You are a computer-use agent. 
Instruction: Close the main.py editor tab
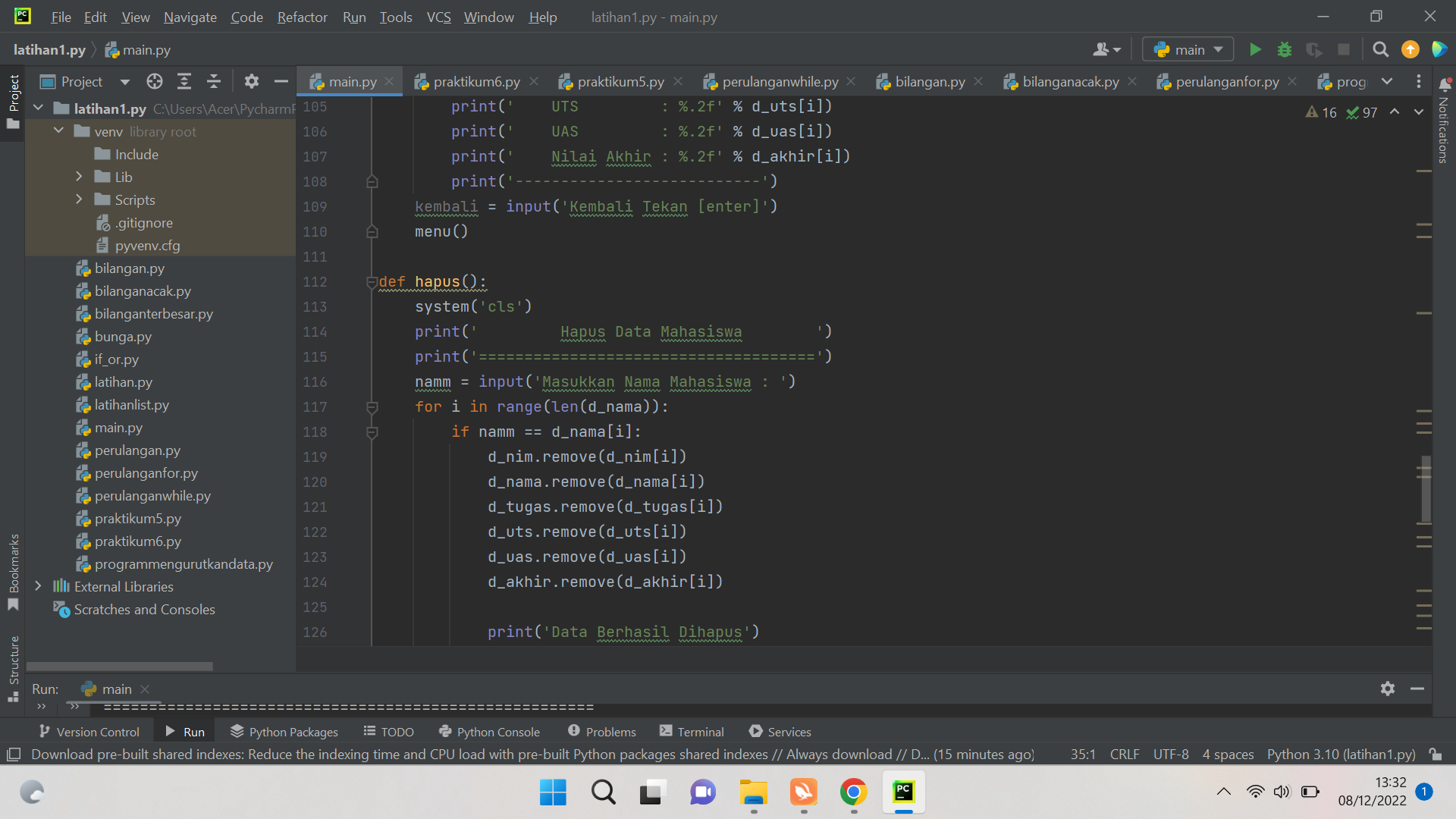(389, 82)
